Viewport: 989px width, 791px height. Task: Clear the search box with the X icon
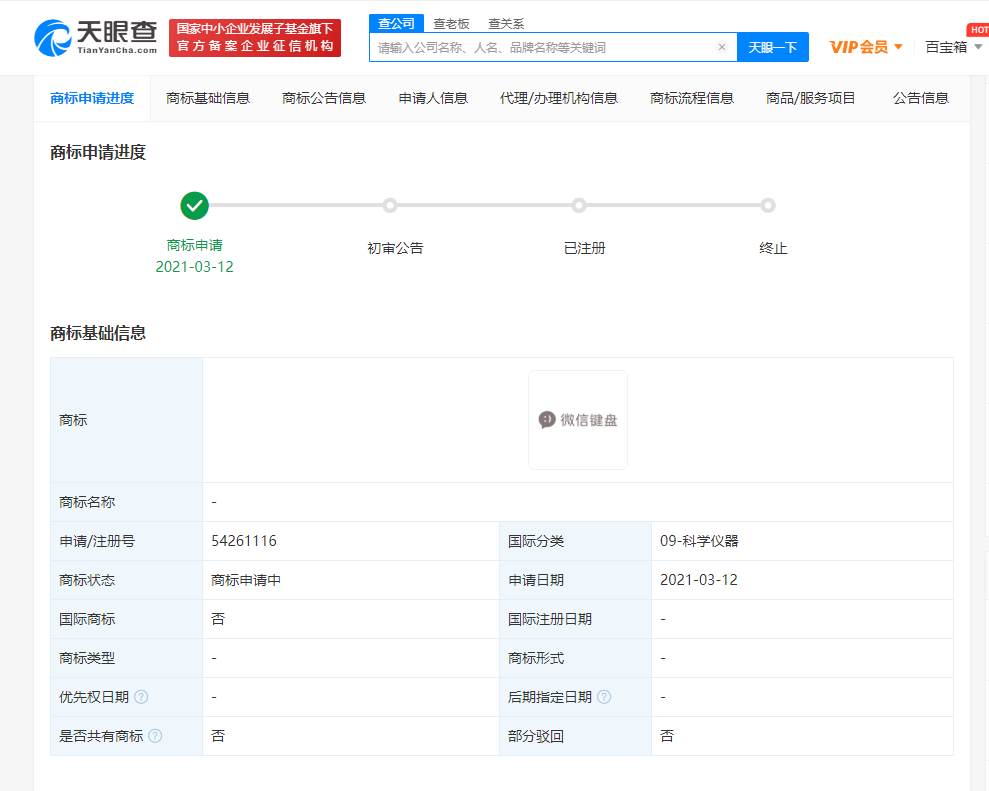721,47
